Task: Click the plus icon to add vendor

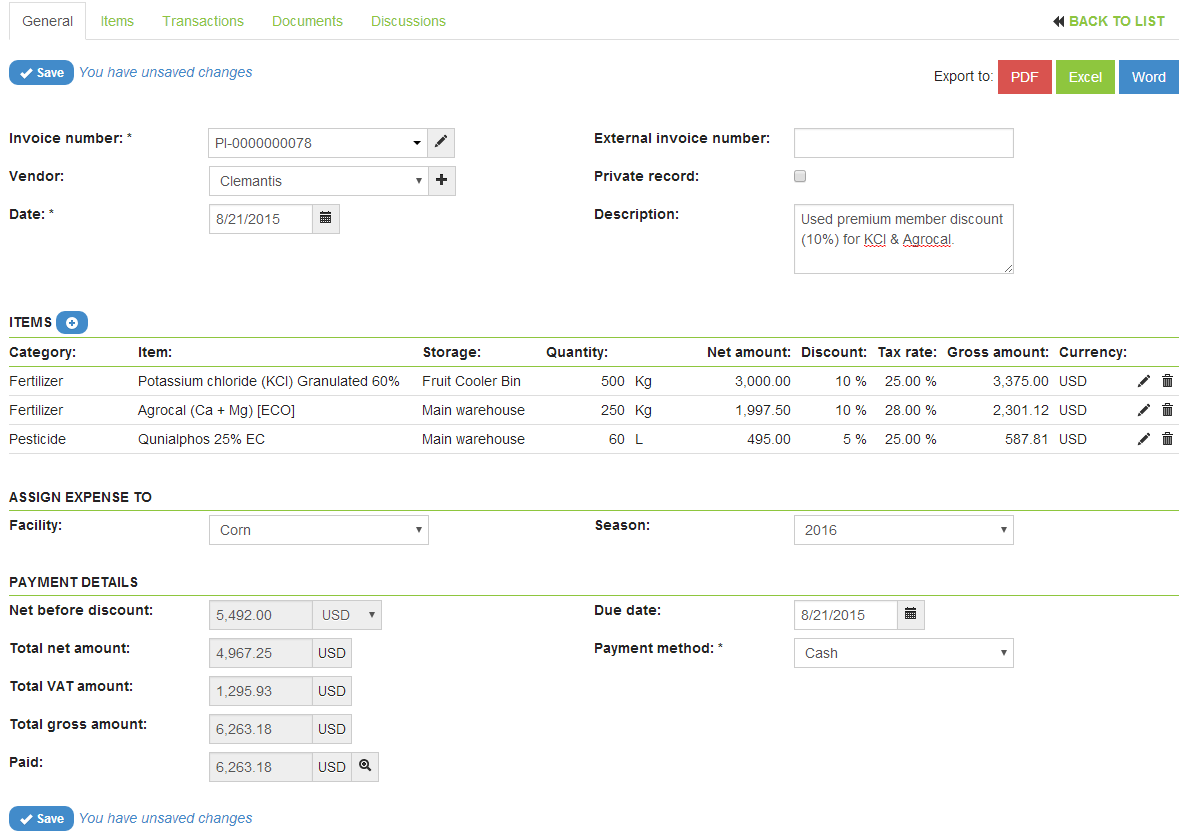Action: point(441,181)
